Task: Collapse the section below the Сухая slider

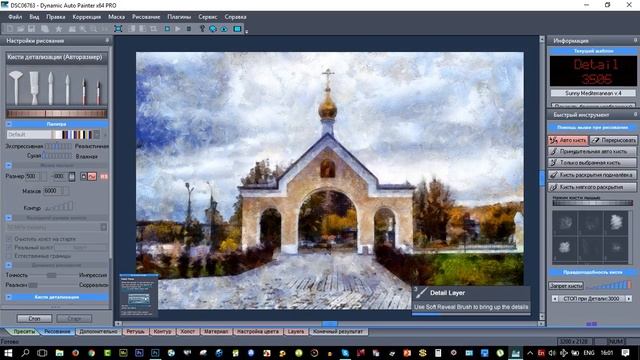Action: (9, 165)
